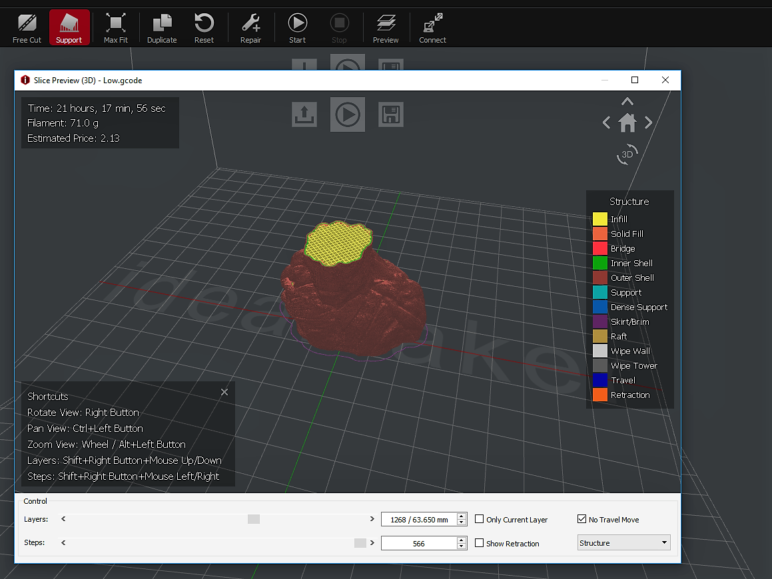Enable Show Retraction checkbox

[479, 543]
